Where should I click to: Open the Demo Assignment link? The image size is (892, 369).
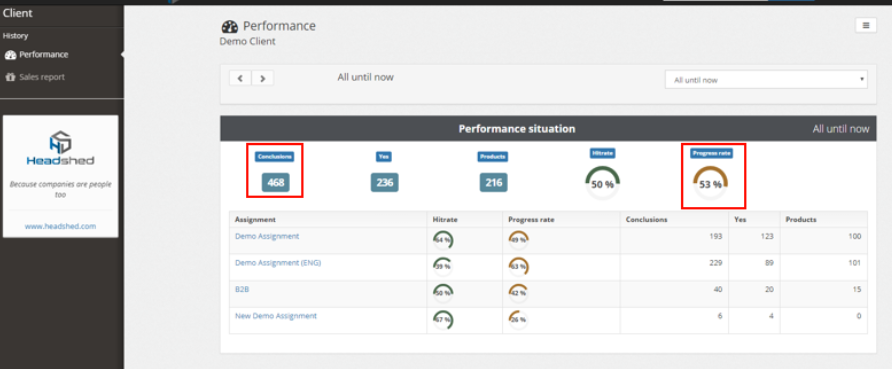267,236
